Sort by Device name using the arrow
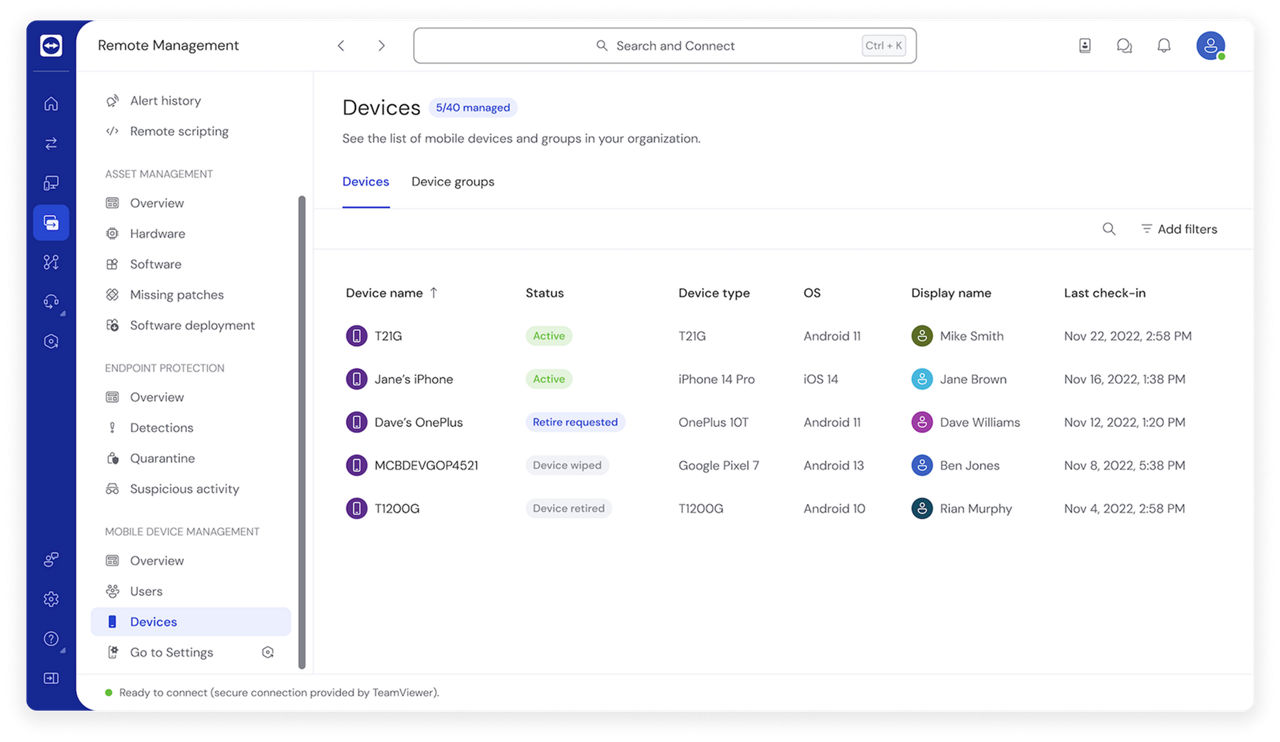Image resolution: width=1280 pixels, height=742 pixels. [x=433, y=292]
